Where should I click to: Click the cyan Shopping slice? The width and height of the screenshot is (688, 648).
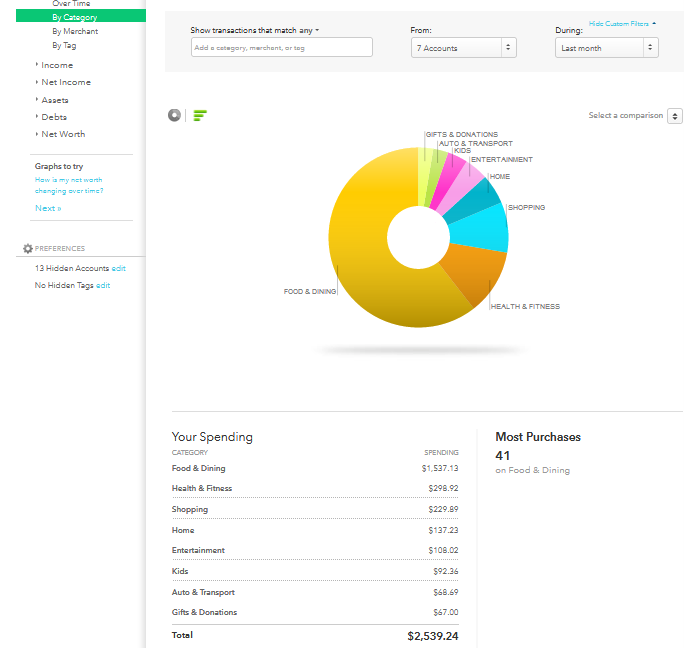pyautogui.click(x=479, y=229)
